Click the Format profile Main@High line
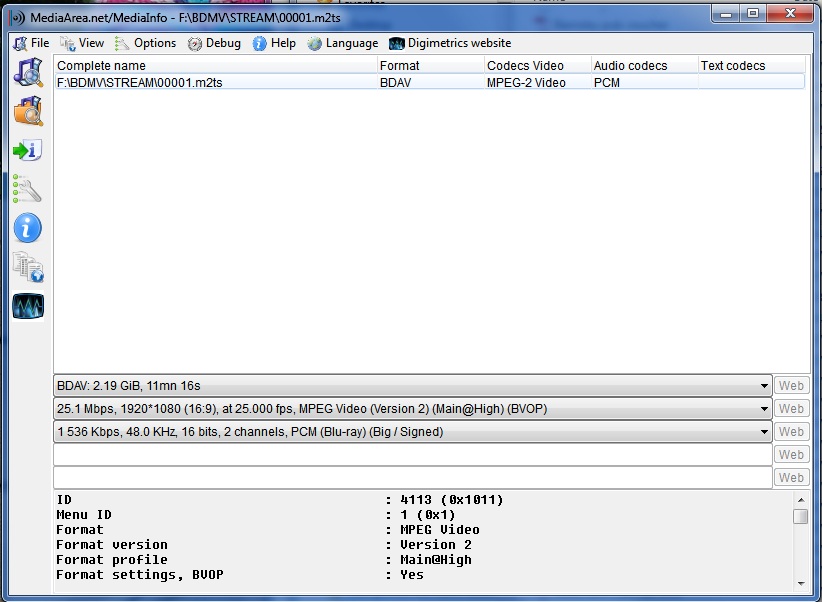The height and width of the screenshot is (602, 822). point(264,560)
